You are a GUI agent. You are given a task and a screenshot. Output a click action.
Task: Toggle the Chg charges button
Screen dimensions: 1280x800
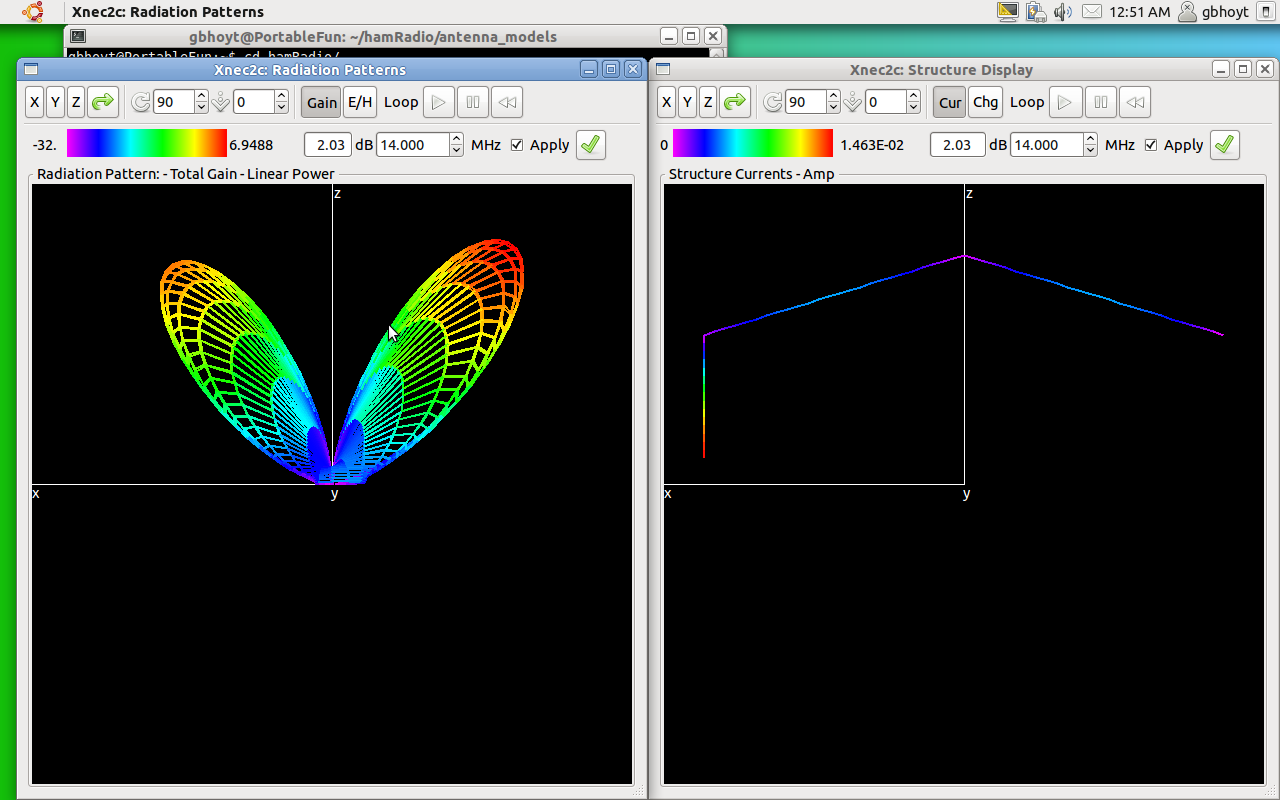coord(985,102)
